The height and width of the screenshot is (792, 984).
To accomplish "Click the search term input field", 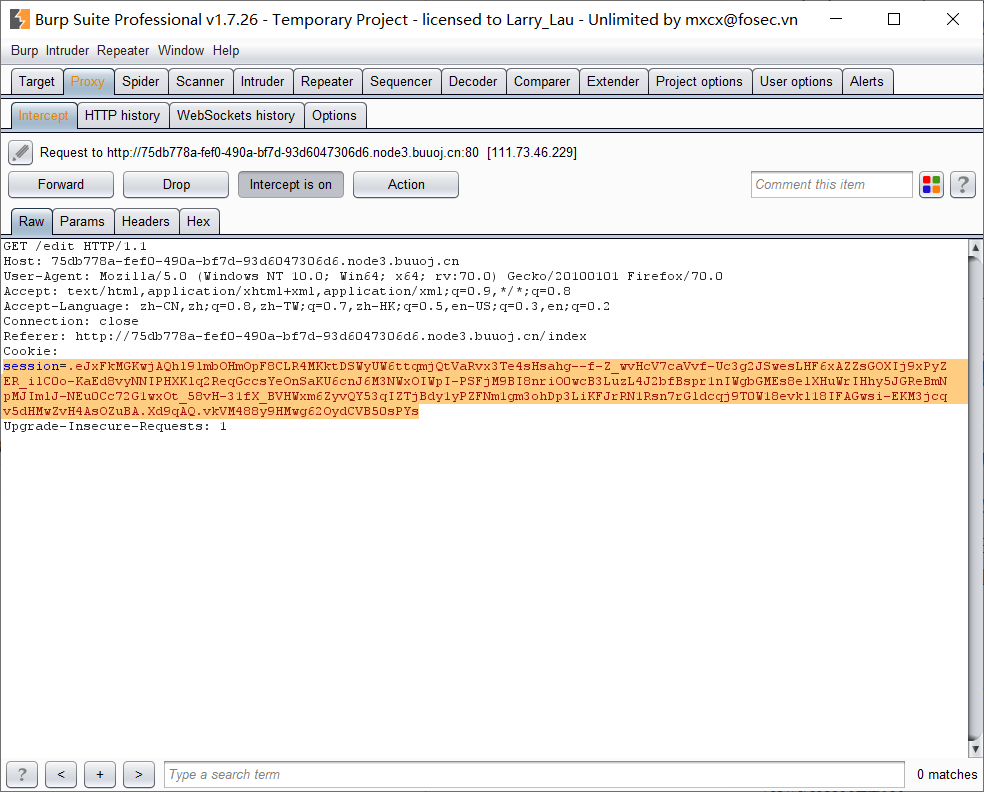I will click(534, 774).
